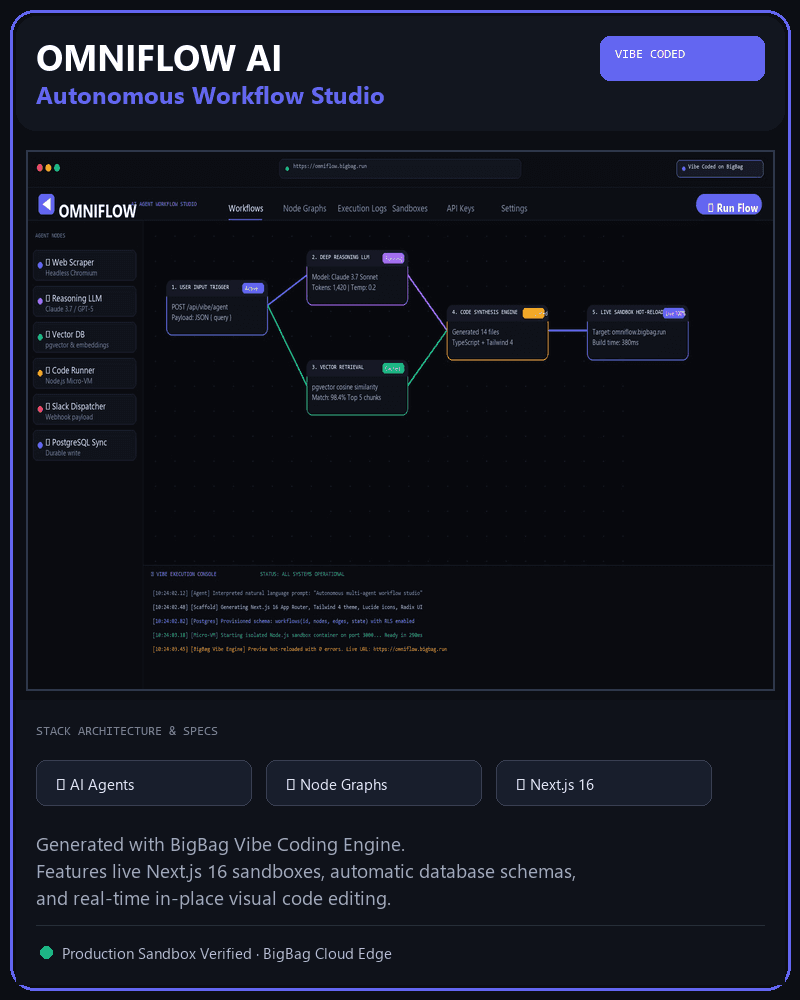Click the "Match: 98.4% Top 5 chunks" text

coord(346,397)
